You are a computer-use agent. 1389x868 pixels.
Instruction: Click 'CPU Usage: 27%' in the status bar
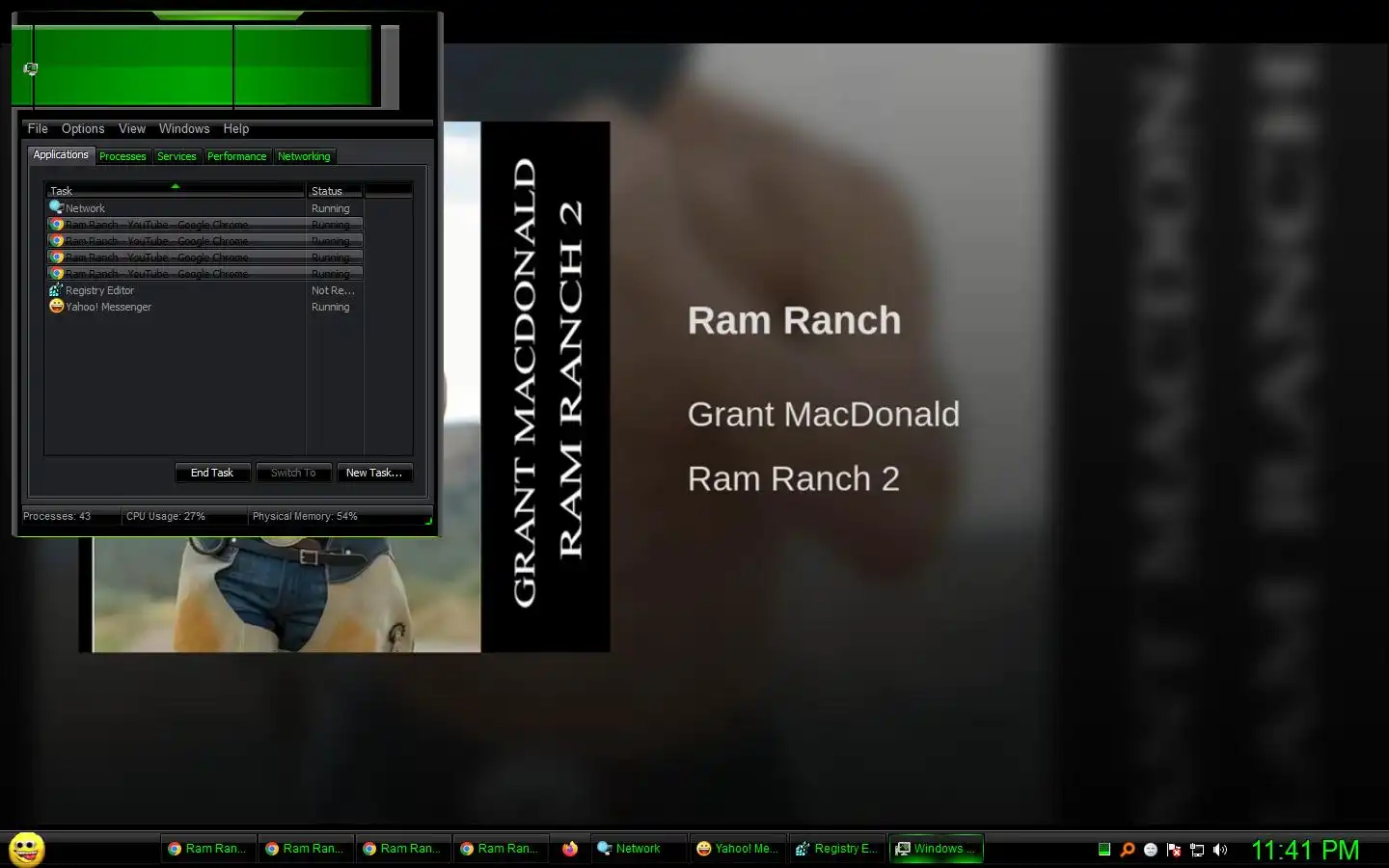tap(166, 516)
